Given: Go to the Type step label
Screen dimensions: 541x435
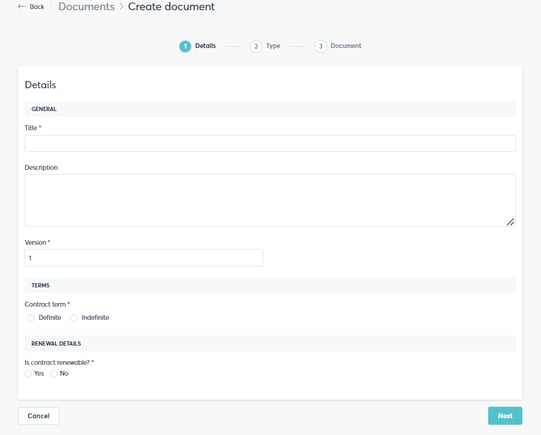Looking at the screenshot, I should [x=273, y=46].
